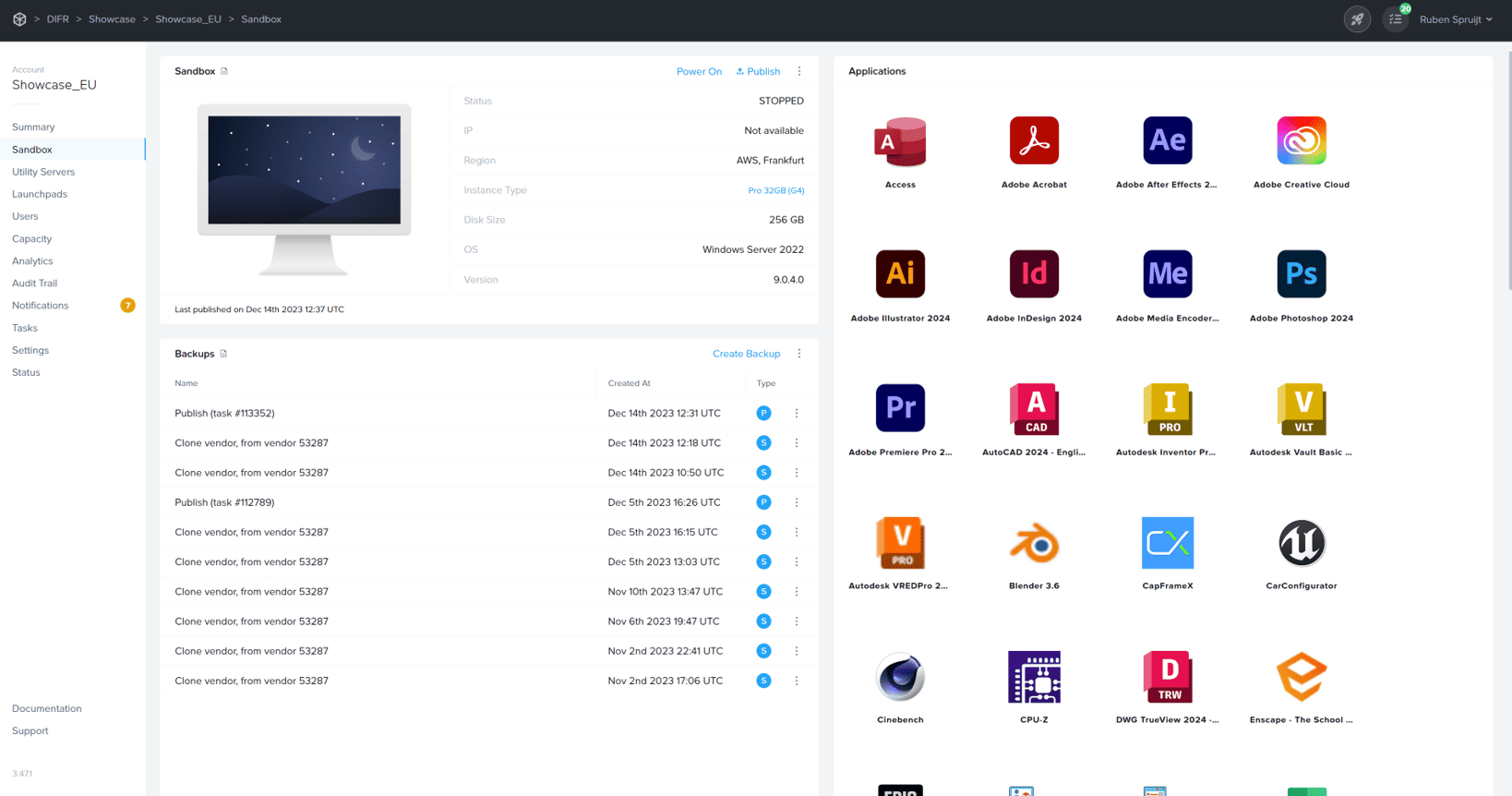Screen dimensions: 1512x796
Task: Select the Cinebench icon
Action: [900, 677]
